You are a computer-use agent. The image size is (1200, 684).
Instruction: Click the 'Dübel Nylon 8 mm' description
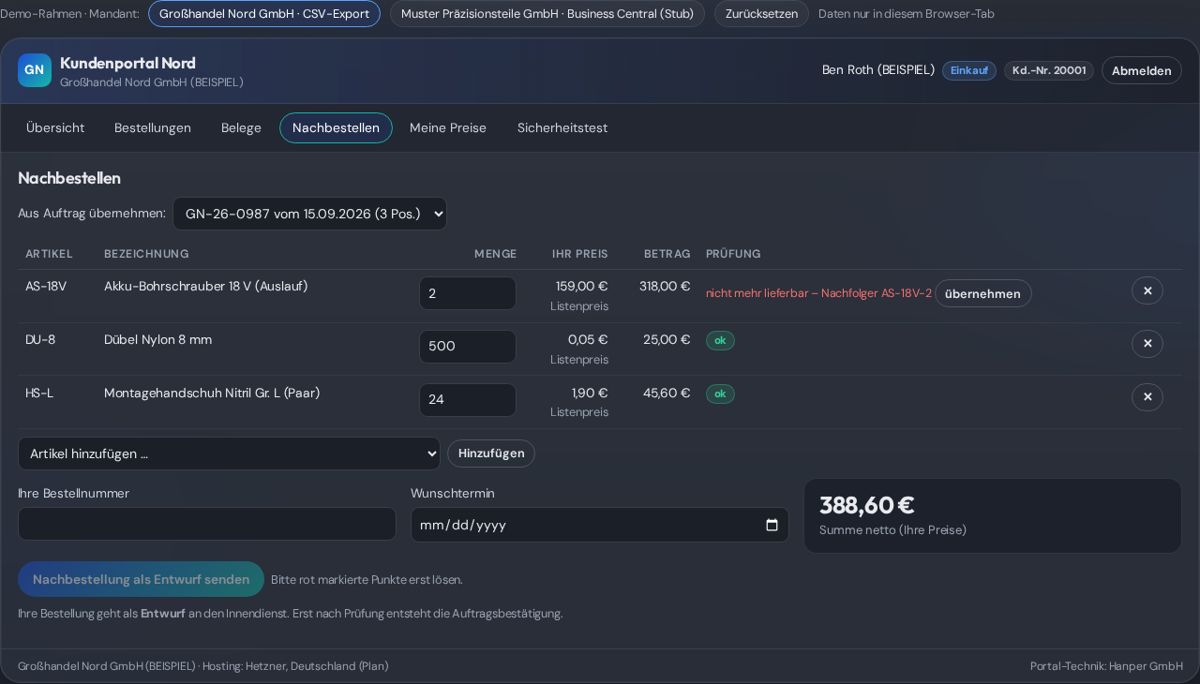pos(158,340)
